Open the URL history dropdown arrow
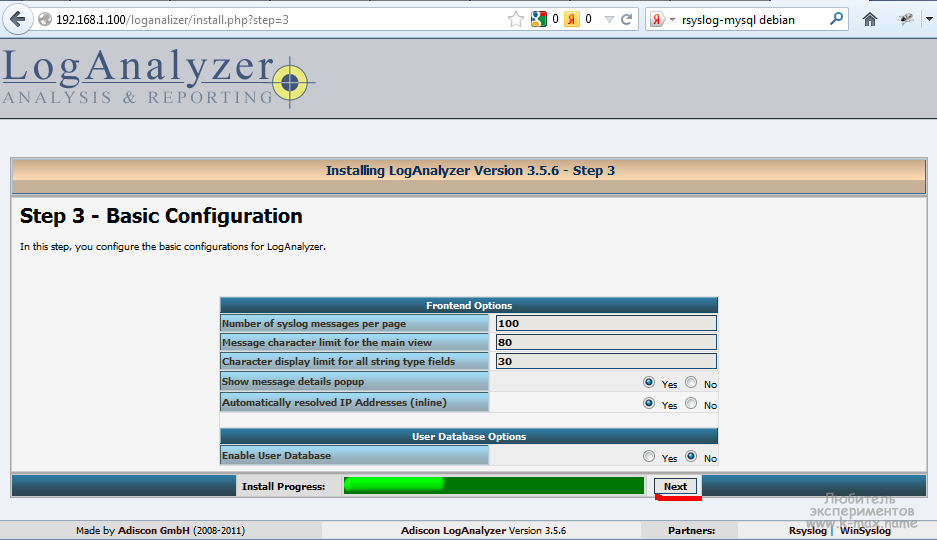Image resolution: width=937 pixels, height=540 pixels. point(609,20)
